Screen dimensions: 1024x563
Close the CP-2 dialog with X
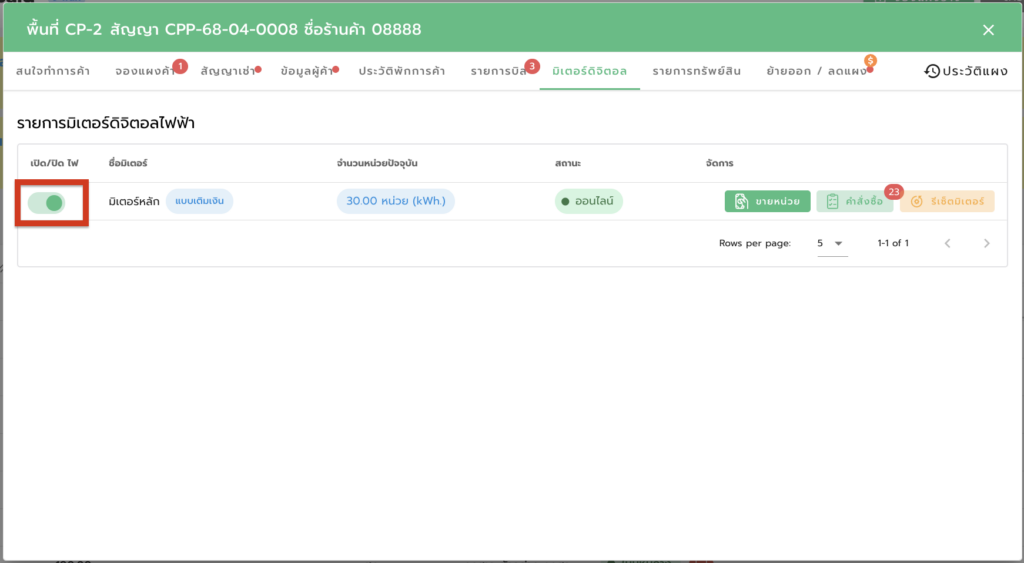pyautogui.click(x=988, y=30)
